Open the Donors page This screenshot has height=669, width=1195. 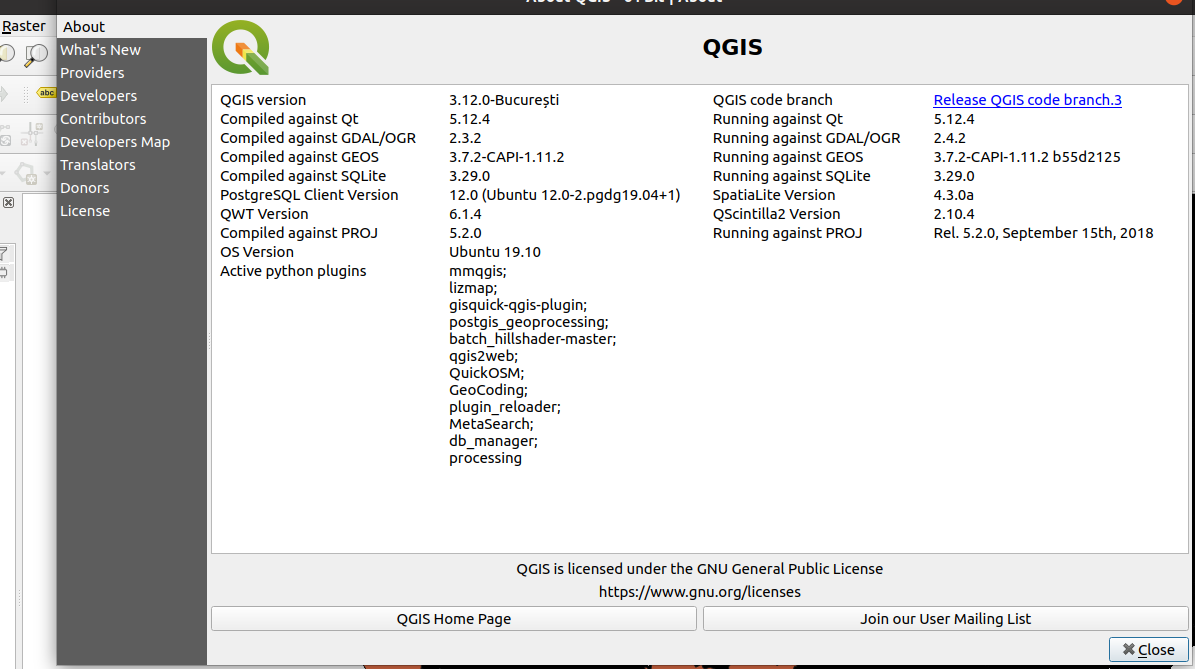point(131,187)
